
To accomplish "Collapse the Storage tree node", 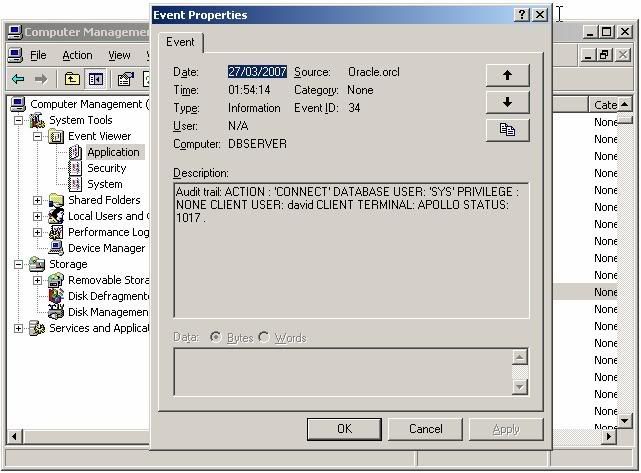I will [19, 264].
